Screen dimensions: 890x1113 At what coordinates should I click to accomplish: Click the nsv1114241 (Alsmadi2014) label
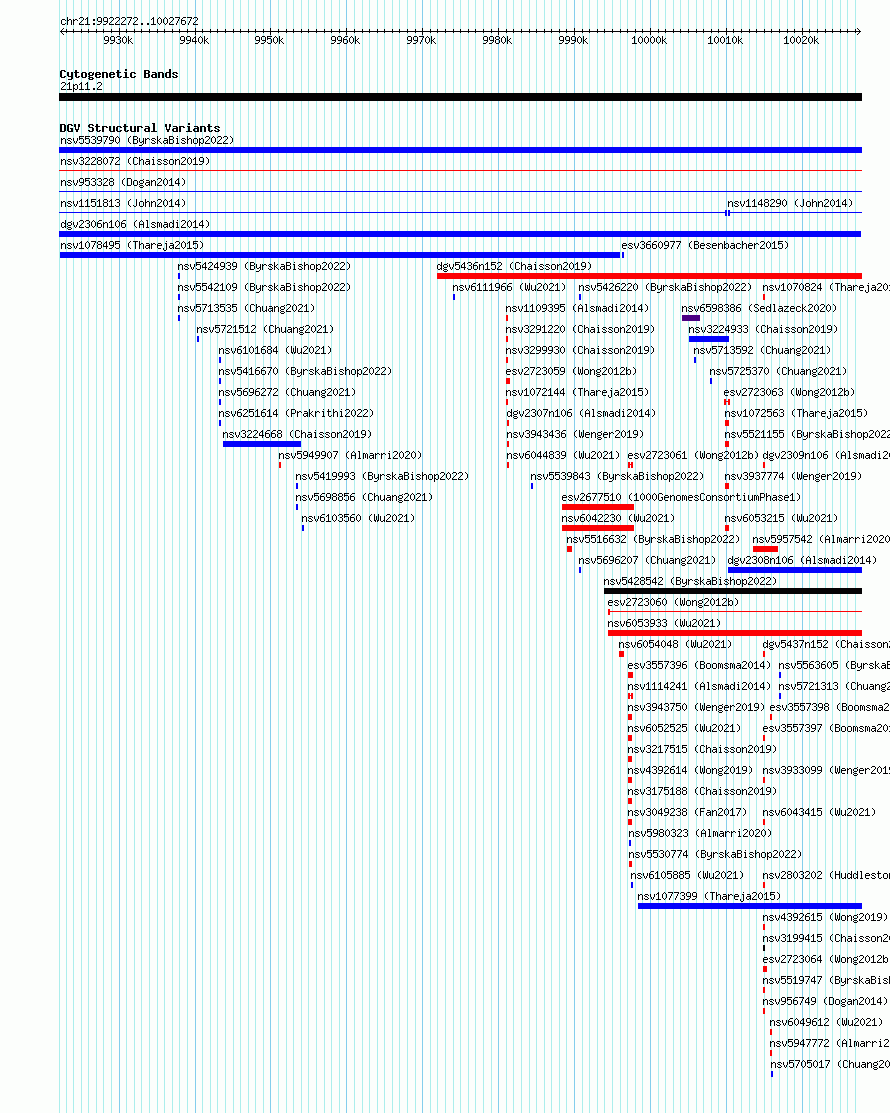click(698, 687)
